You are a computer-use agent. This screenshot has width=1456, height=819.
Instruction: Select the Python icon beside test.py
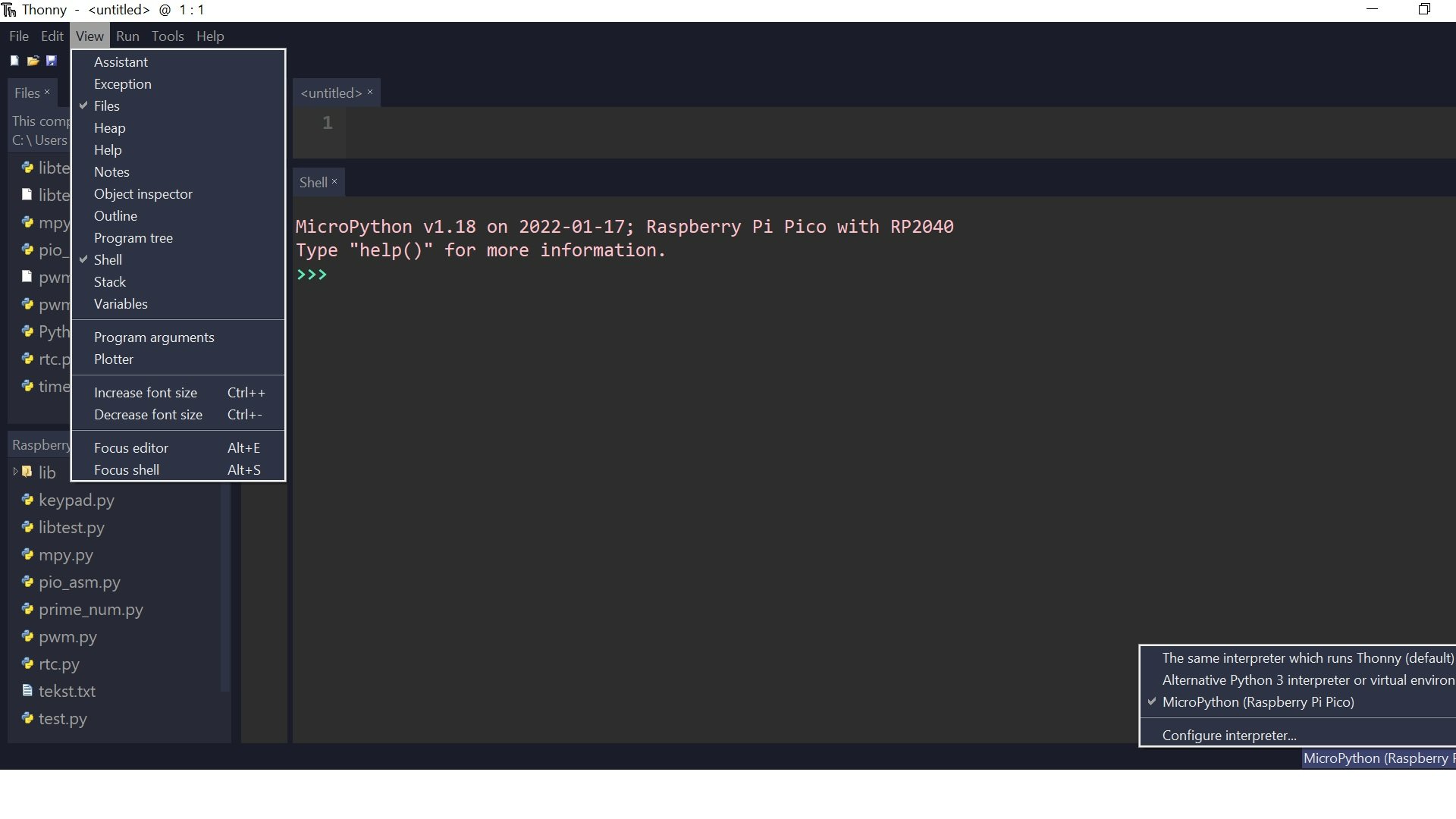pos(27,718)
